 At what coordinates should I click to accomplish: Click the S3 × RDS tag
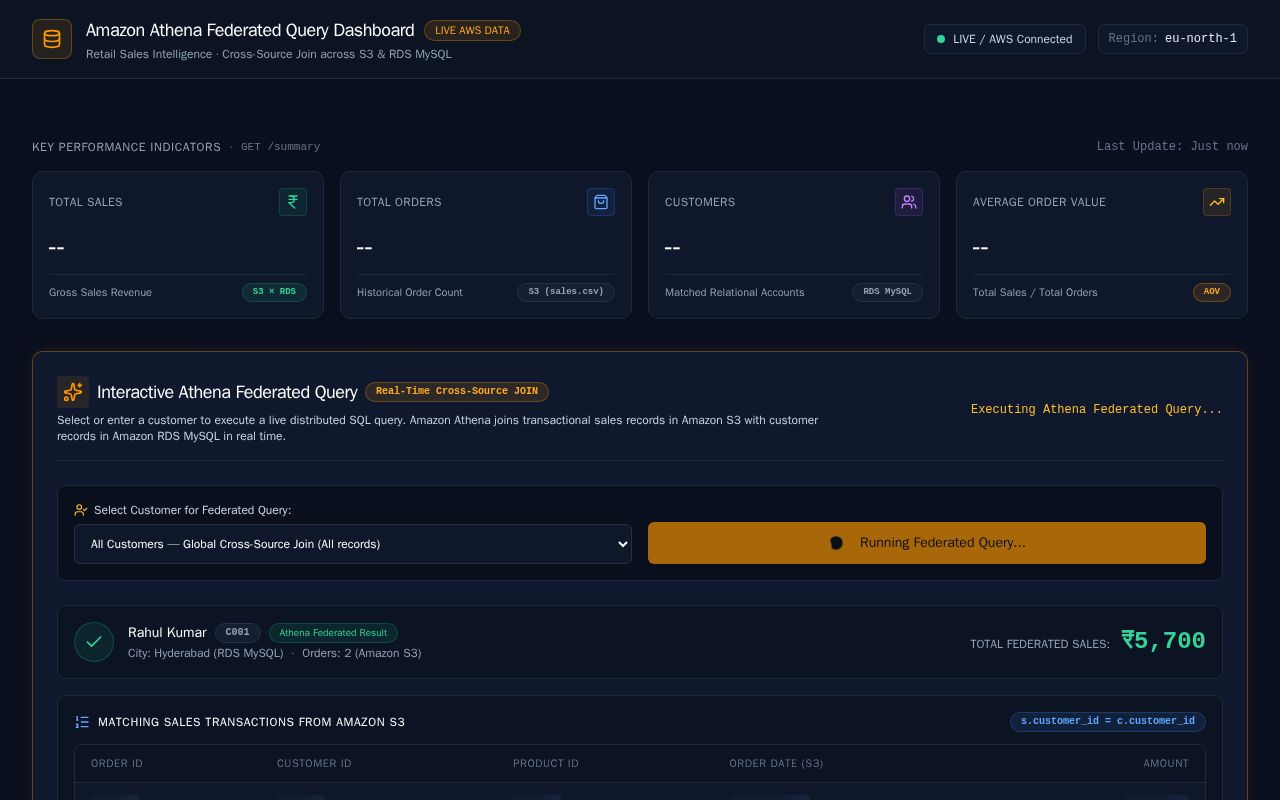(x=274, y=292)
